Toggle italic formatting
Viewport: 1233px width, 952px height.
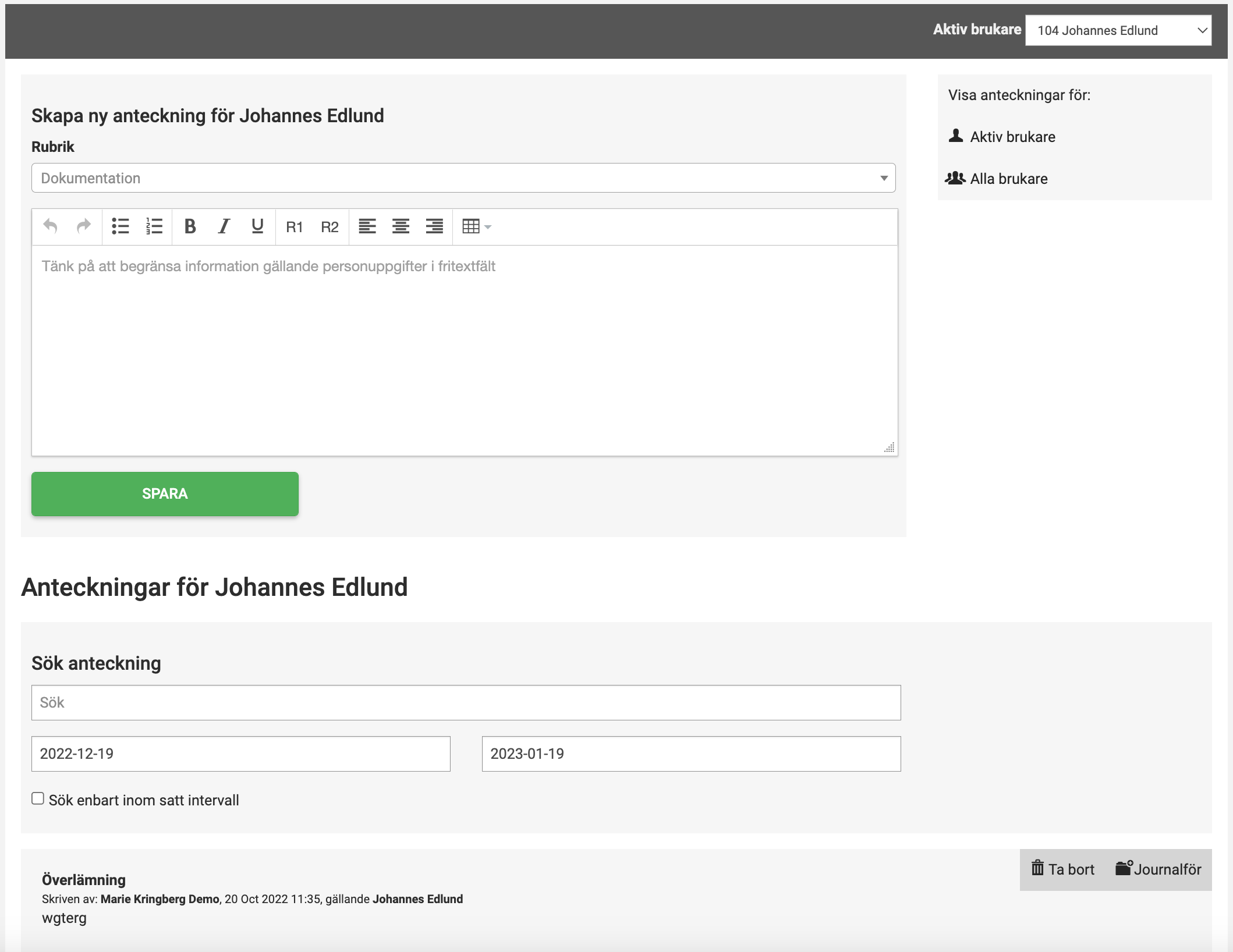pos(224,226)
